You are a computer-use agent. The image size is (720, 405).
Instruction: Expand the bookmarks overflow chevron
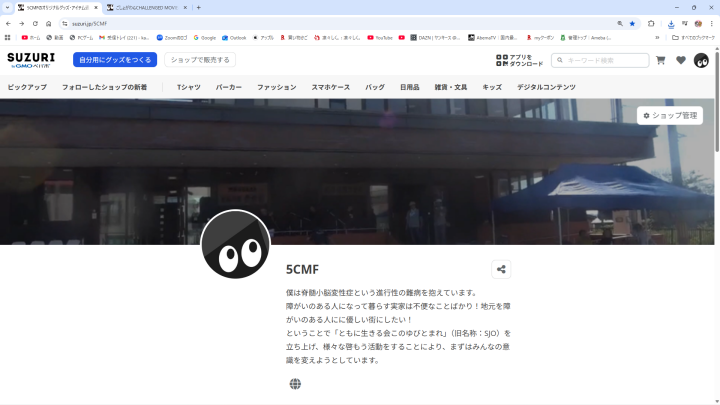(657, 37)
